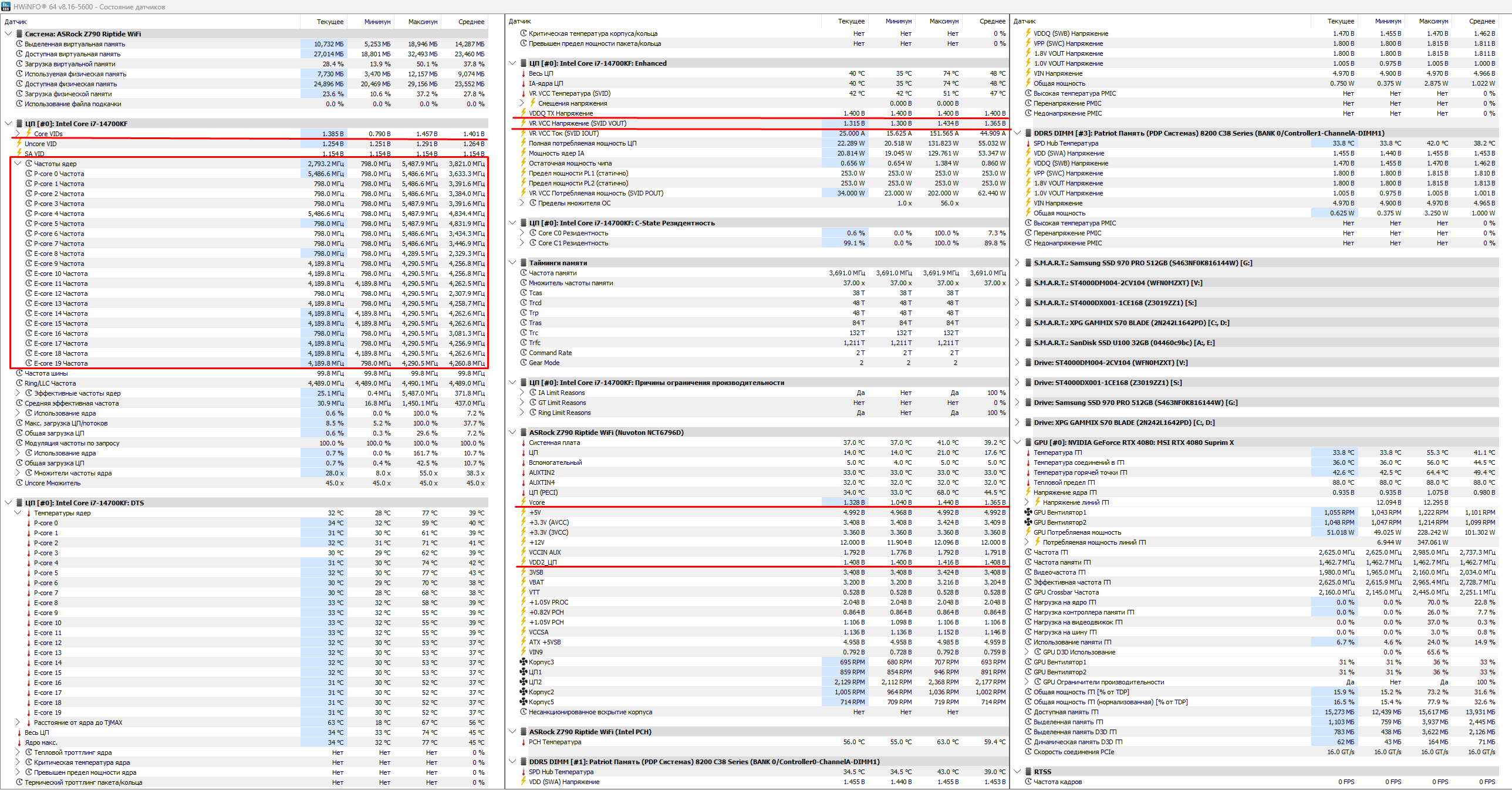
Task: Click the HWiNFO app icon in title bar
Action: tap(6, 6)
